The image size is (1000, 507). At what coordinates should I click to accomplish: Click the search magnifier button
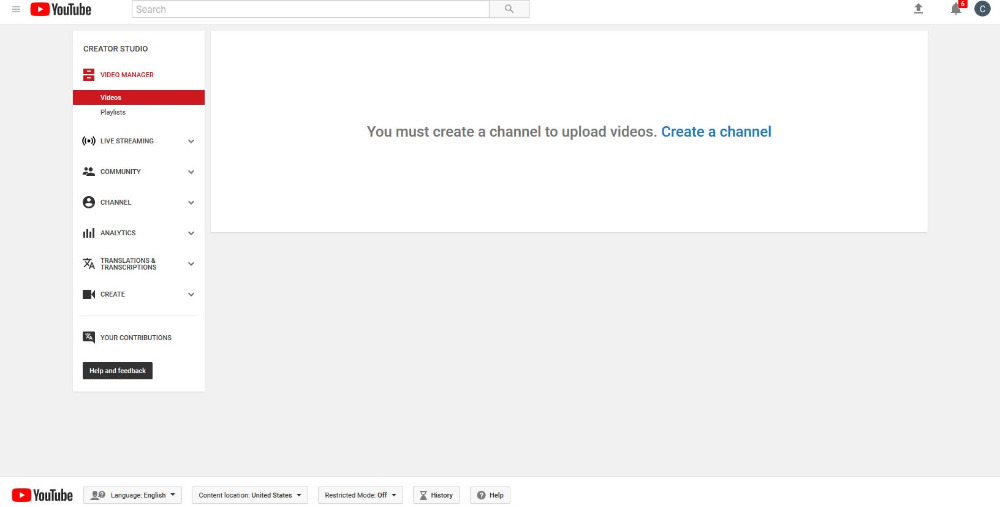(509, 9)
